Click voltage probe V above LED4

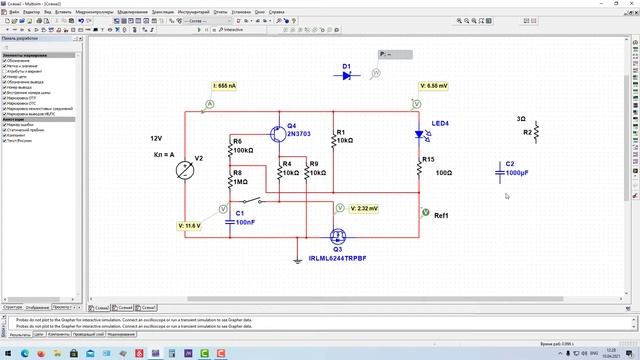point(416,104)
